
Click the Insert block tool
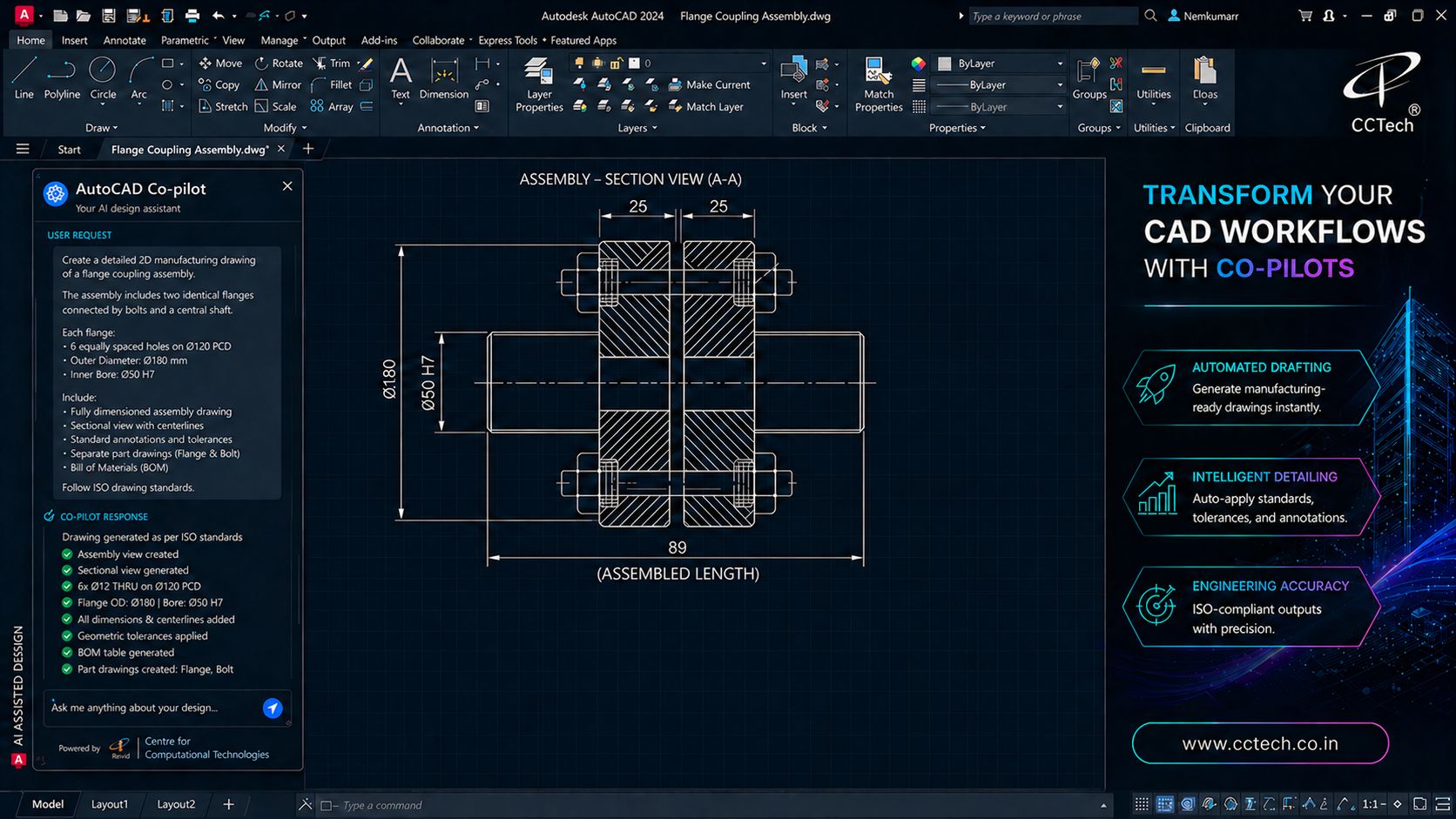793,80
